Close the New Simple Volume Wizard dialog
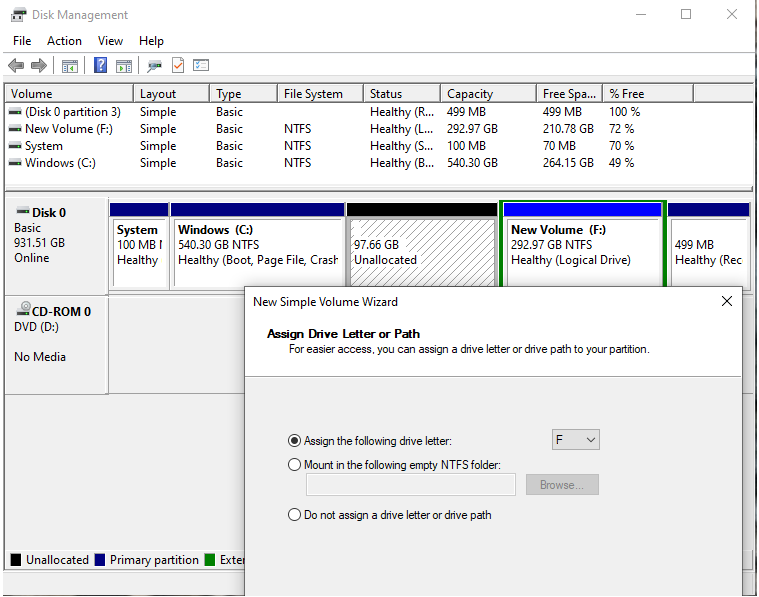Screen dimensions: 759x597 [727, 301]
